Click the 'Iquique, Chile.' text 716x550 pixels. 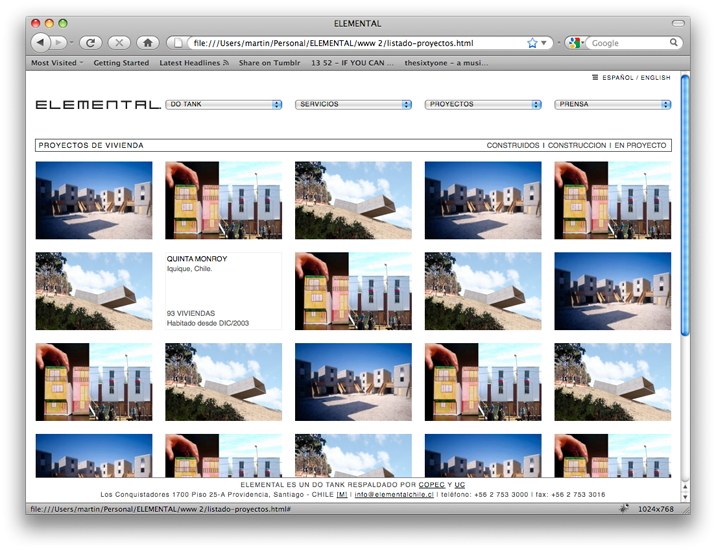click(x=190, y=269)
